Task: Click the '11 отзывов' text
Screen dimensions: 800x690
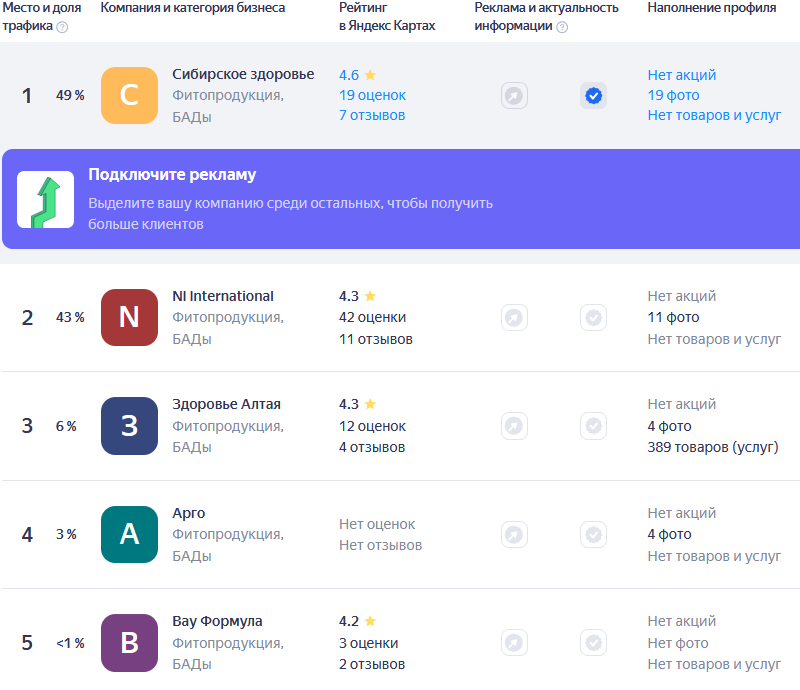Action: (x=376, y=339)
